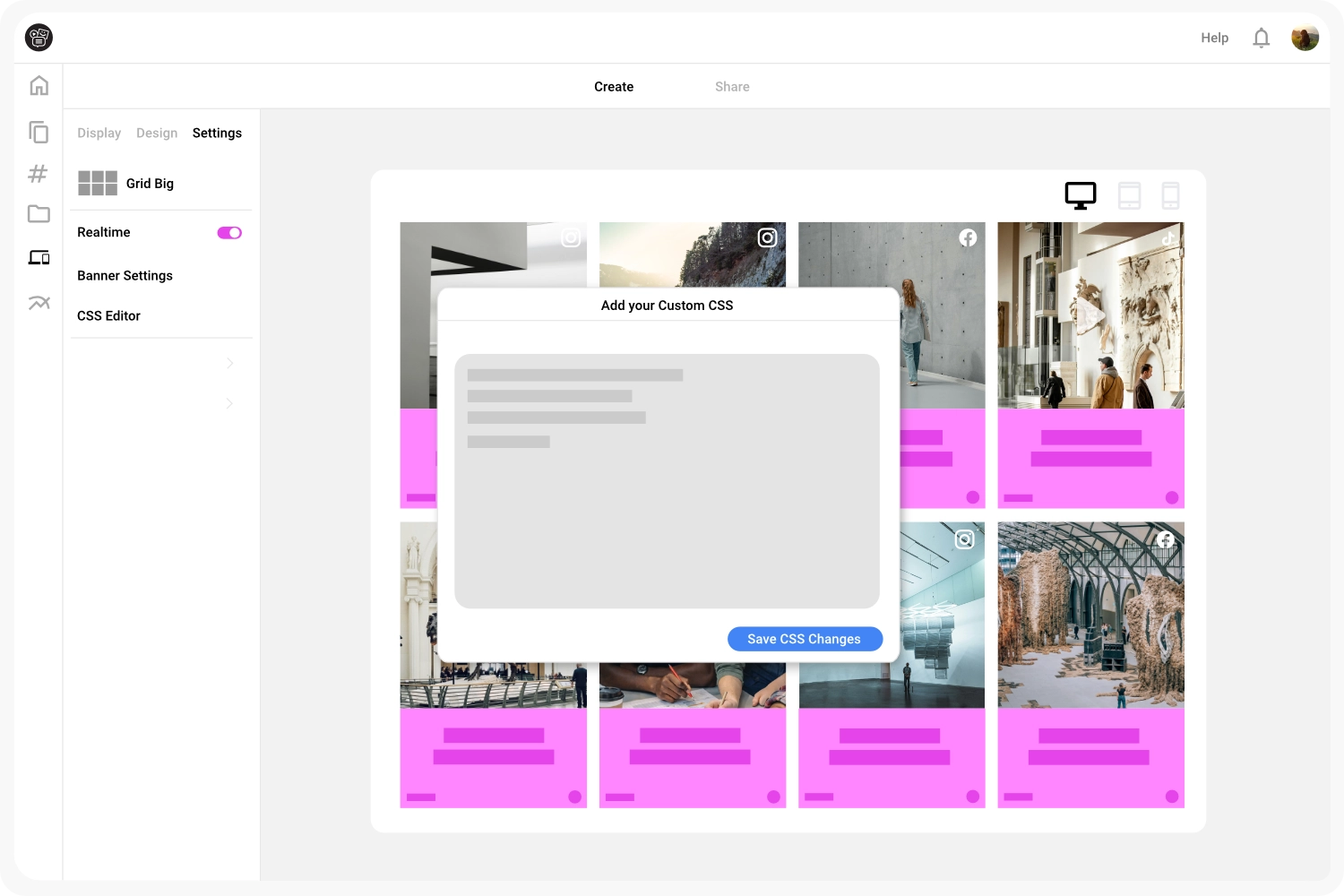Expand the first chevron below CSS Editor

[229, 363]
